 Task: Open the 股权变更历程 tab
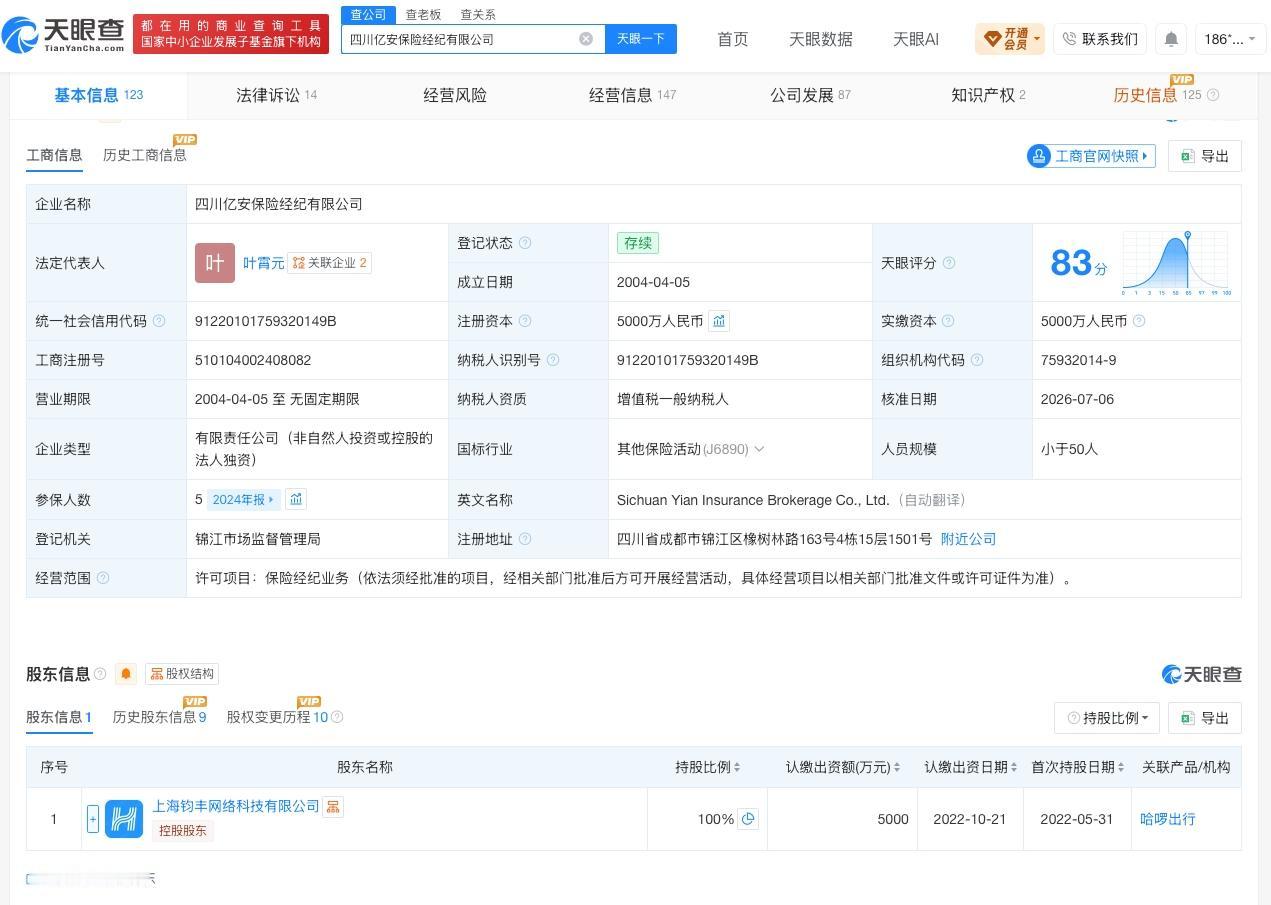click(277, 717)
